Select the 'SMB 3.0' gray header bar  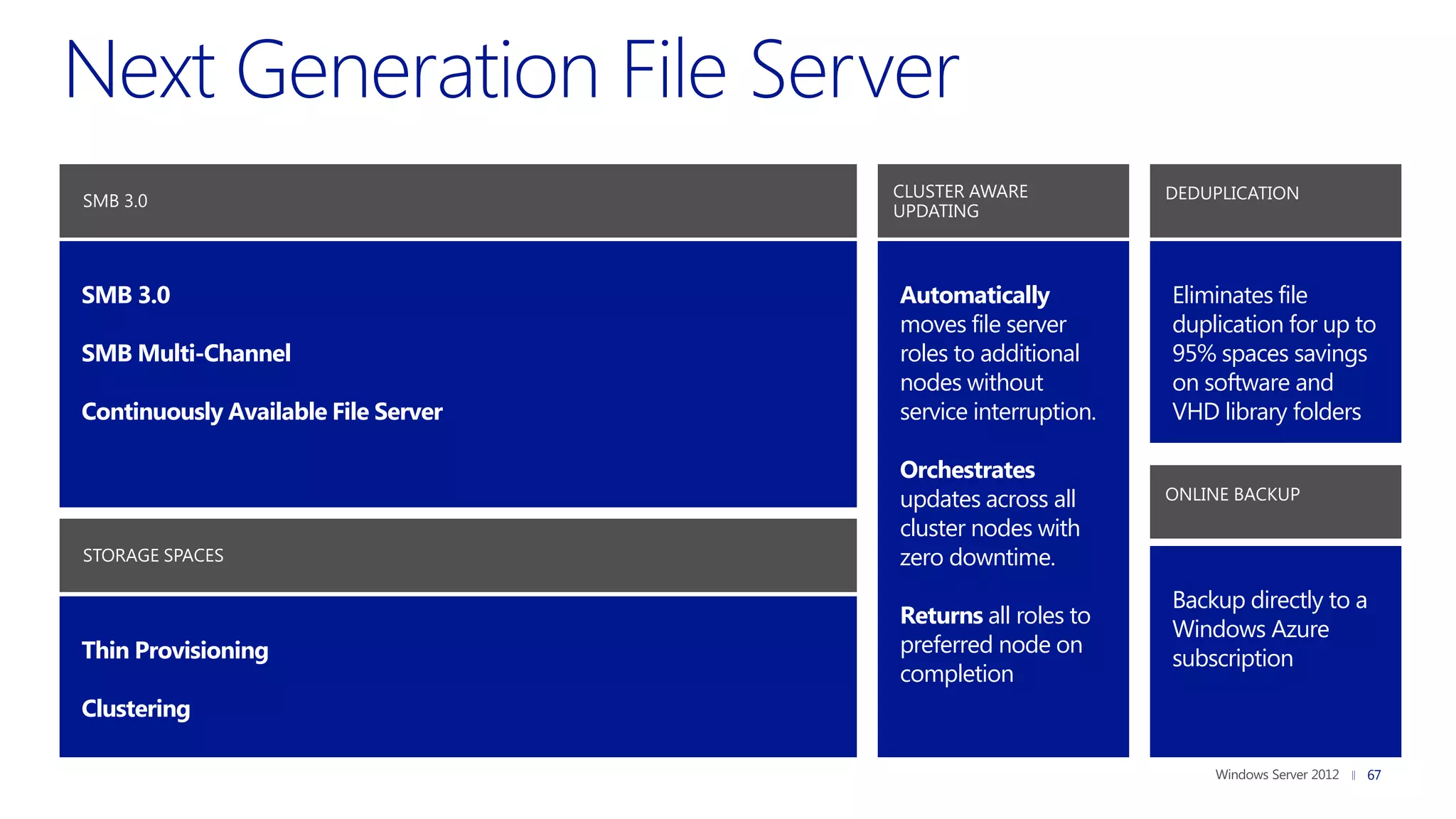click(458, 200)
